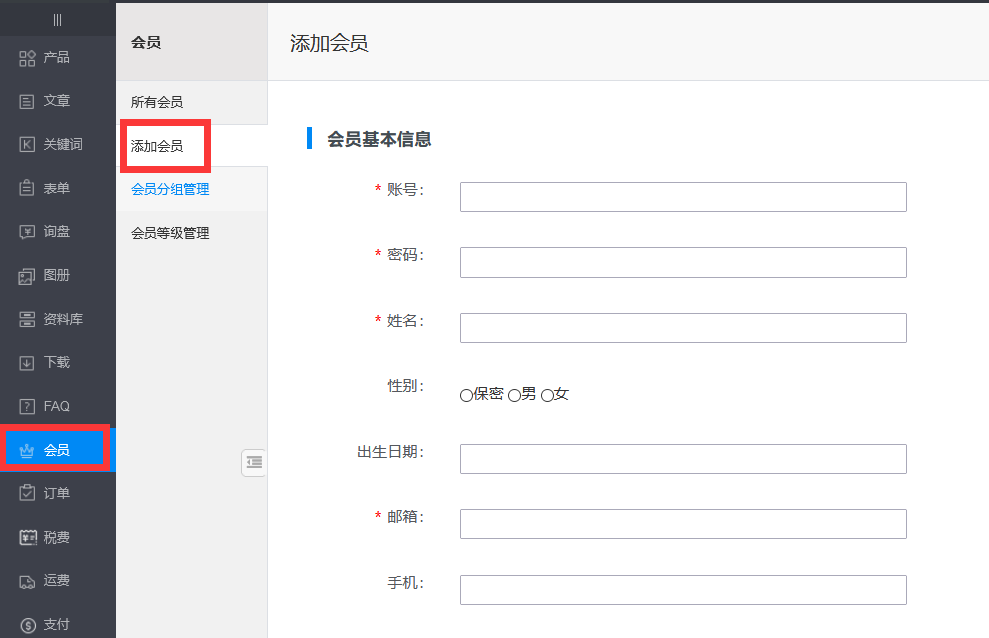Click the 会员分组管理 link

click(x=170, y=189)
